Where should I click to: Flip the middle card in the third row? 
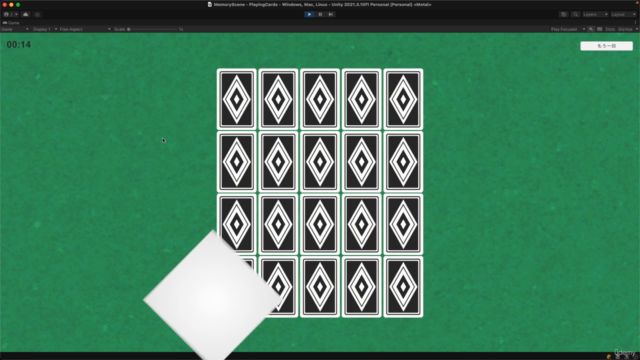320,224
